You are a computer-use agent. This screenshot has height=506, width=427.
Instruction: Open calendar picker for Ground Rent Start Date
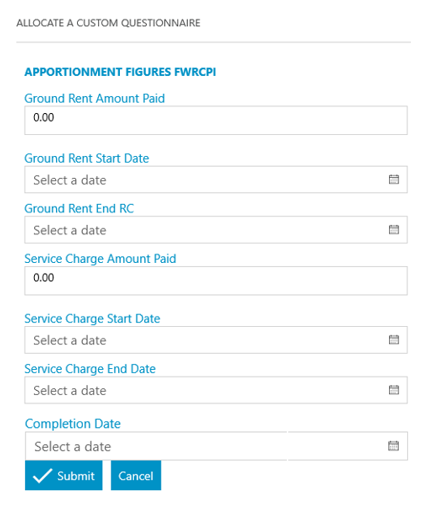pyautogui.click(x=394, y=179)
